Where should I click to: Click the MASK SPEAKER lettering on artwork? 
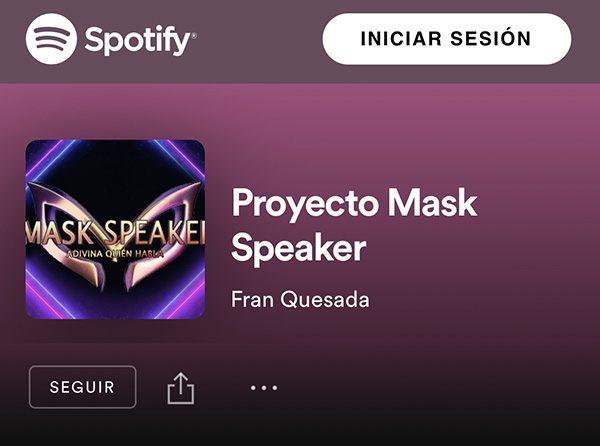point(115,232)
